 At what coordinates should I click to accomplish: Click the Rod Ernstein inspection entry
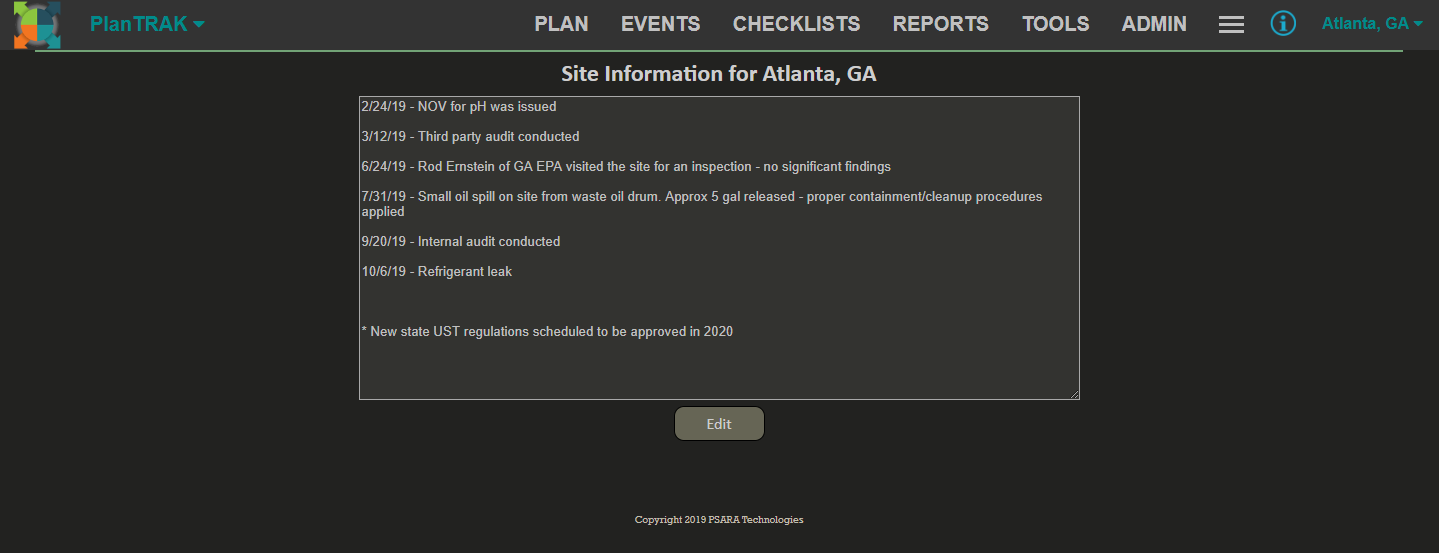(626, 166)
